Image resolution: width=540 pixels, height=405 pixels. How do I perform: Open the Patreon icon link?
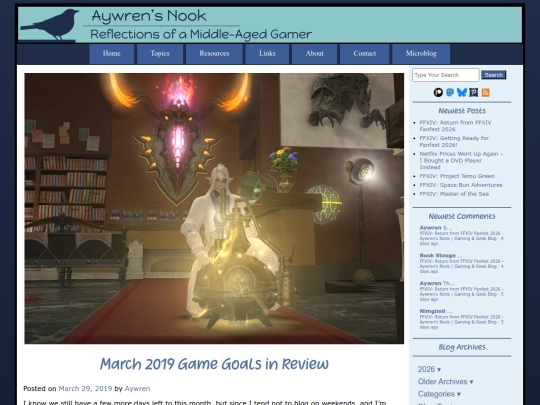click(438, 92)
